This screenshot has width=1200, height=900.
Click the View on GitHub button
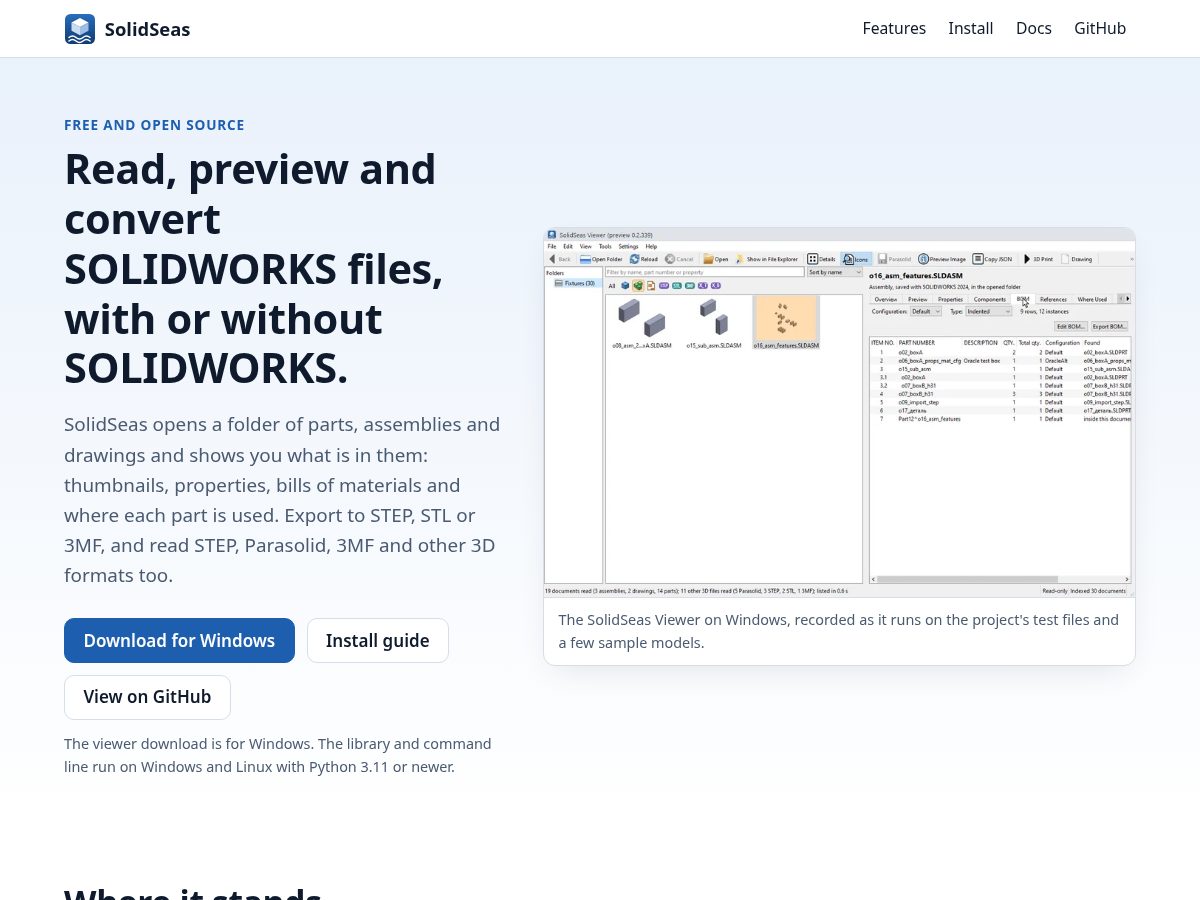click(147, 697)
